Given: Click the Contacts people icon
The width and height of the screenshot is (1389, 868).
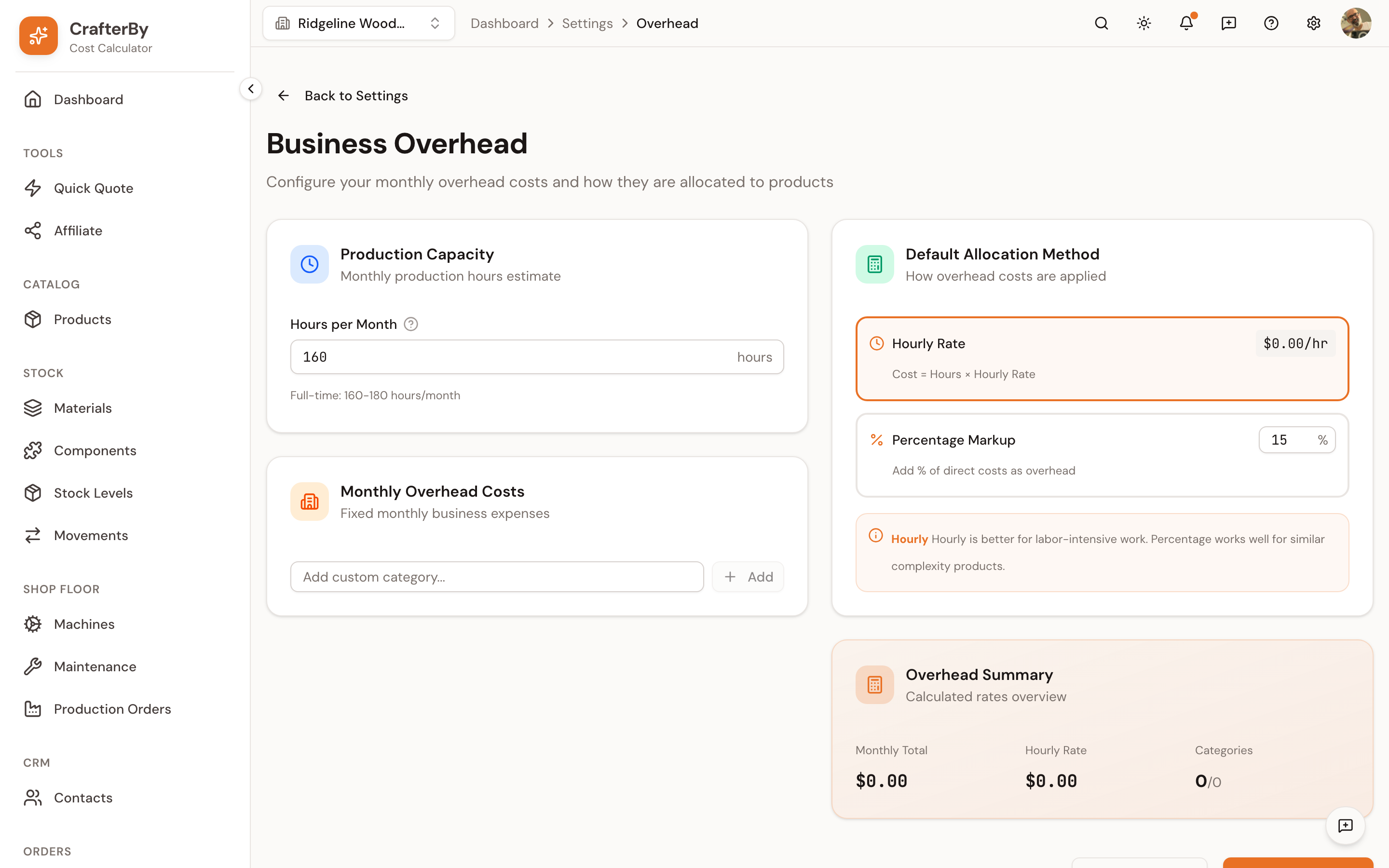Looking at the screenshot, I should coord(33,798).
